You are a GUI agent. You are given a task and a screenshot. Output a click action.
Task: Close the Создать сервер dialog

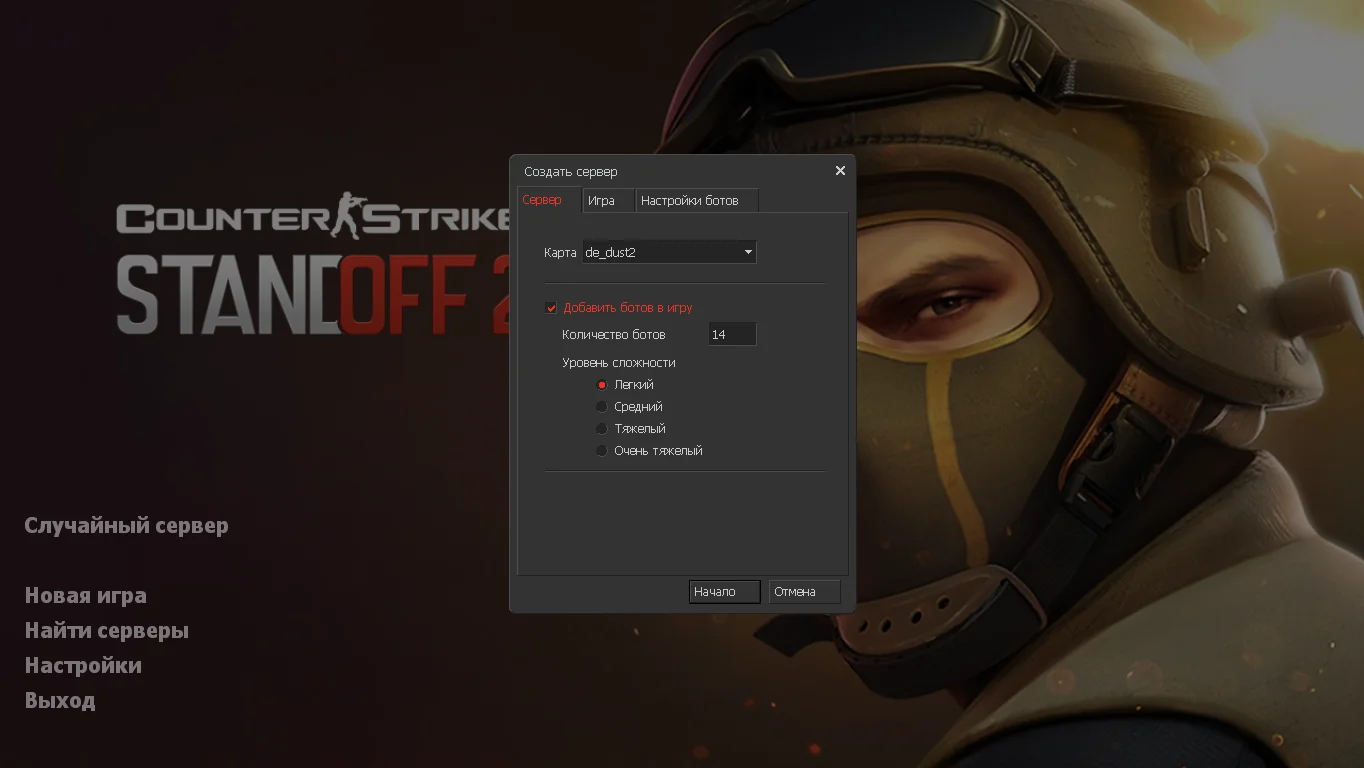tap(840, 171)
